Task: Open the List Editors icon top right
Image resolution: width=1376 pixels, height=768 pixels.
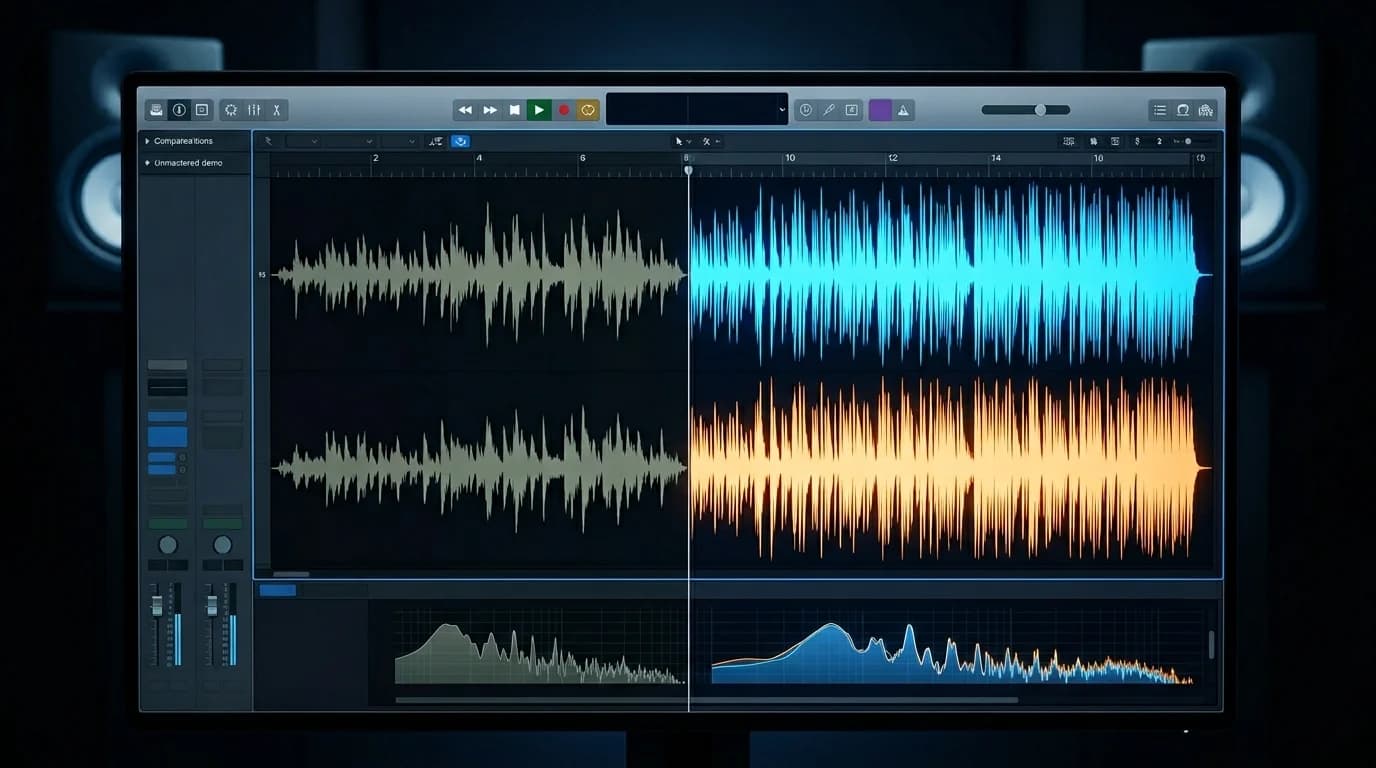Action: tap(1160, 110)
